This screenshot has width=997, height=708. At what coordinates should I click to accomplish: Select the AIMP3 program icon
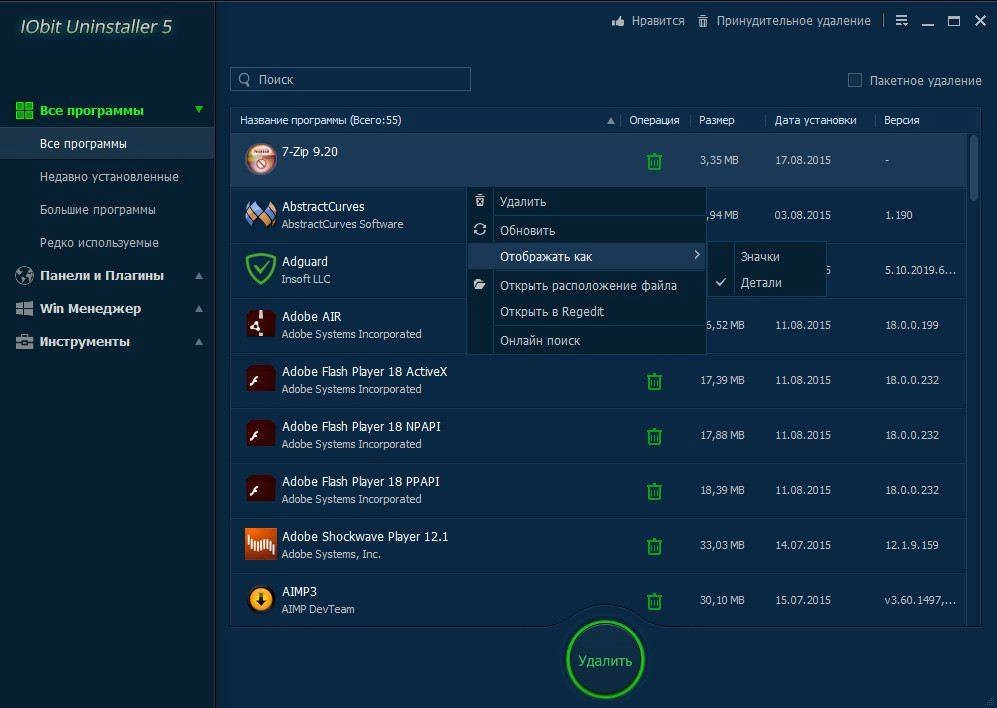(261, 599)
